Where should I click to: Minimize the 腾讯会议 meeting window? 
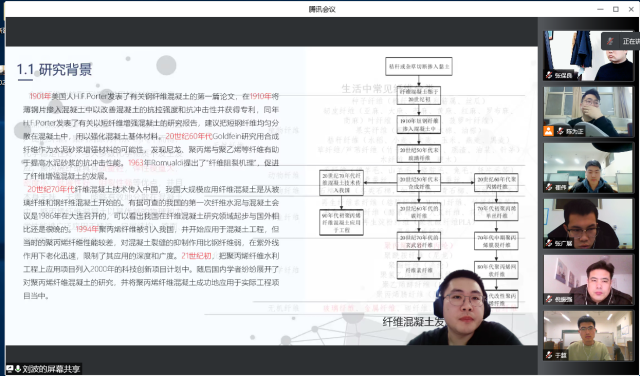(x=600, y=9)
